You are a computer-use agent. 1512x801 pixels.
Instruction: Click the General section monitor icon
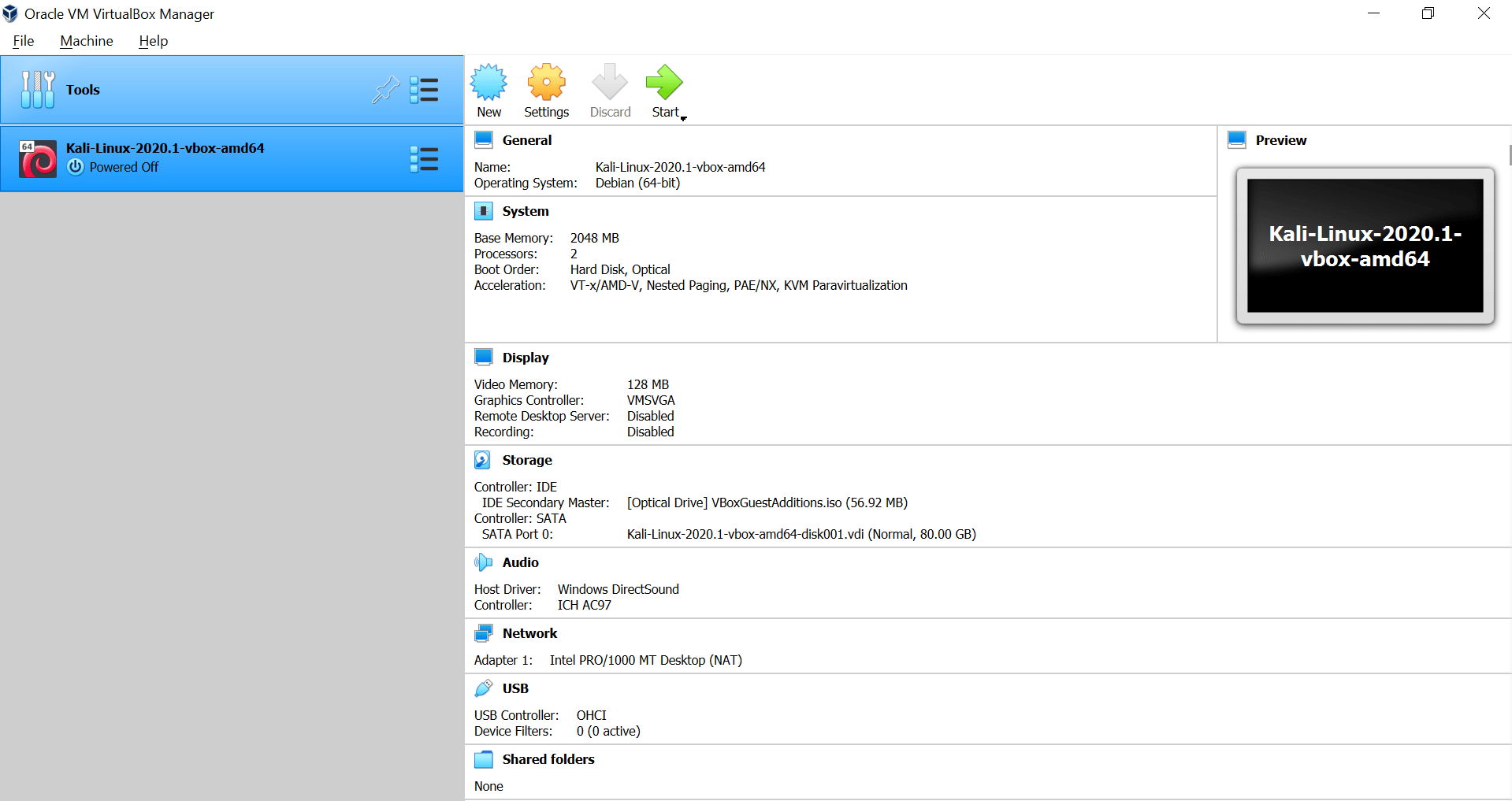483,140
